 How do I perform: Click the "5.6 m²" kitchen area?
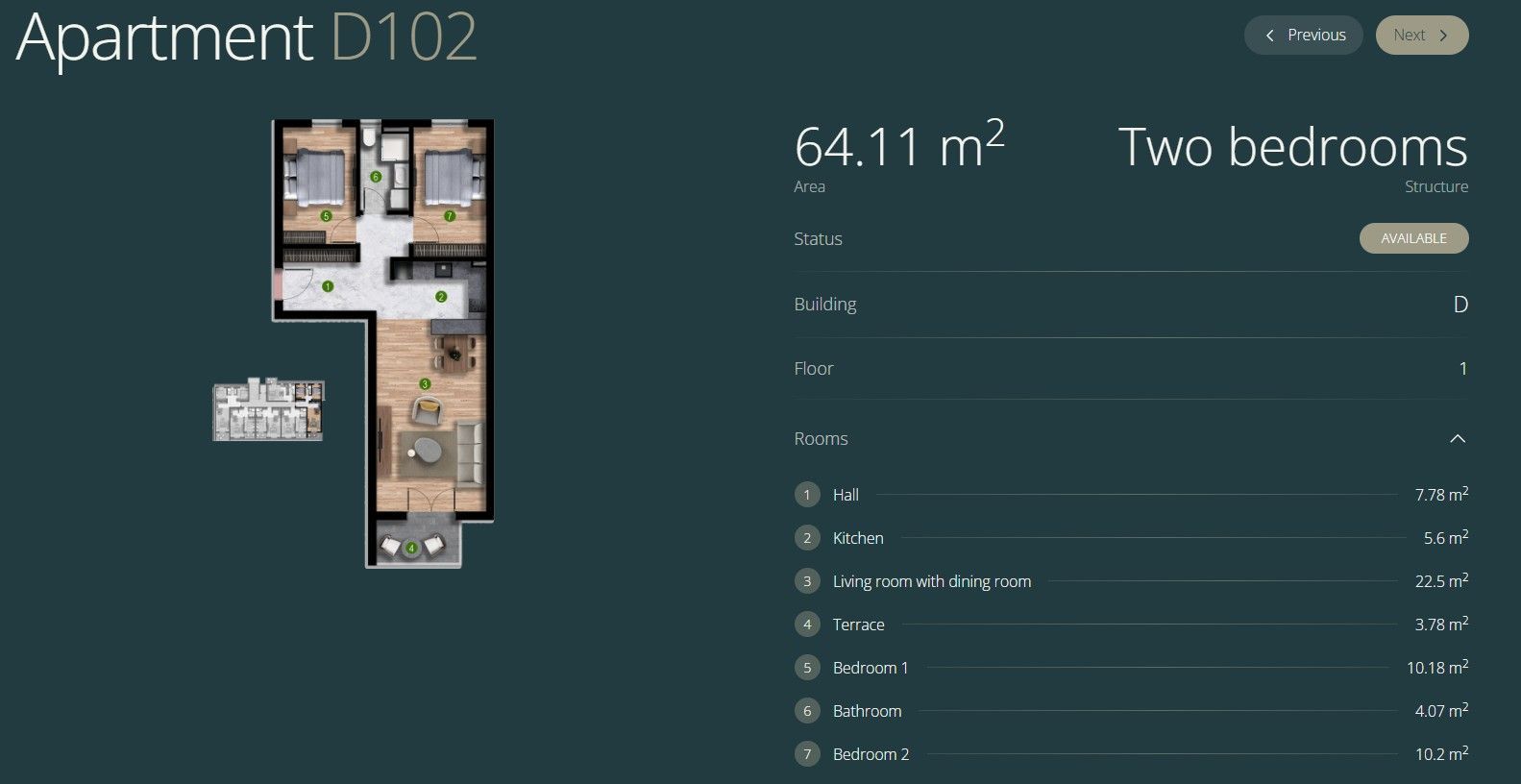(1446, 537)
